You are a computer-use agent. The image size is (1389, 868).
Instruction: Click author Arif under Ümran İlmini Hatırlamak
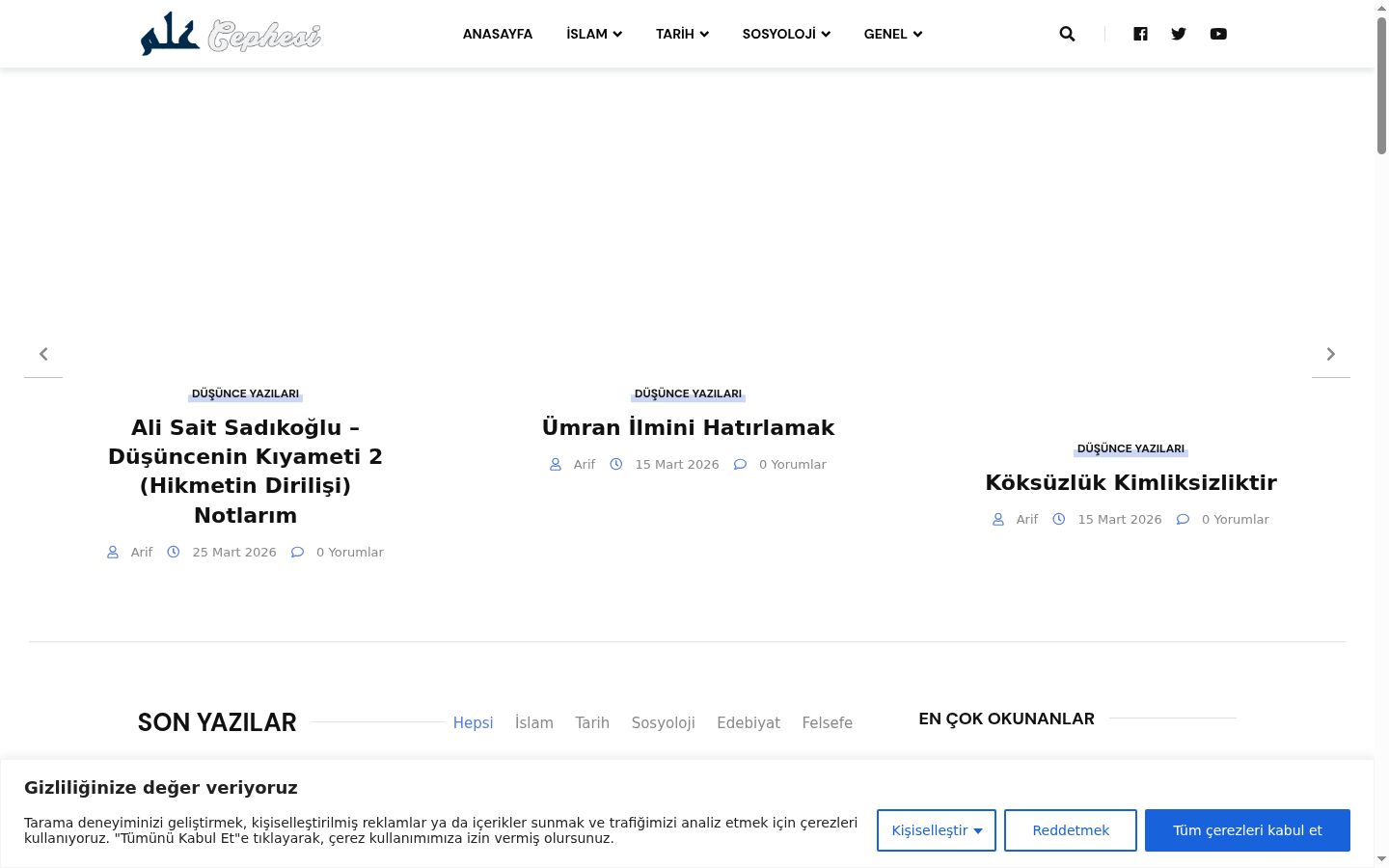click(585, 464)
